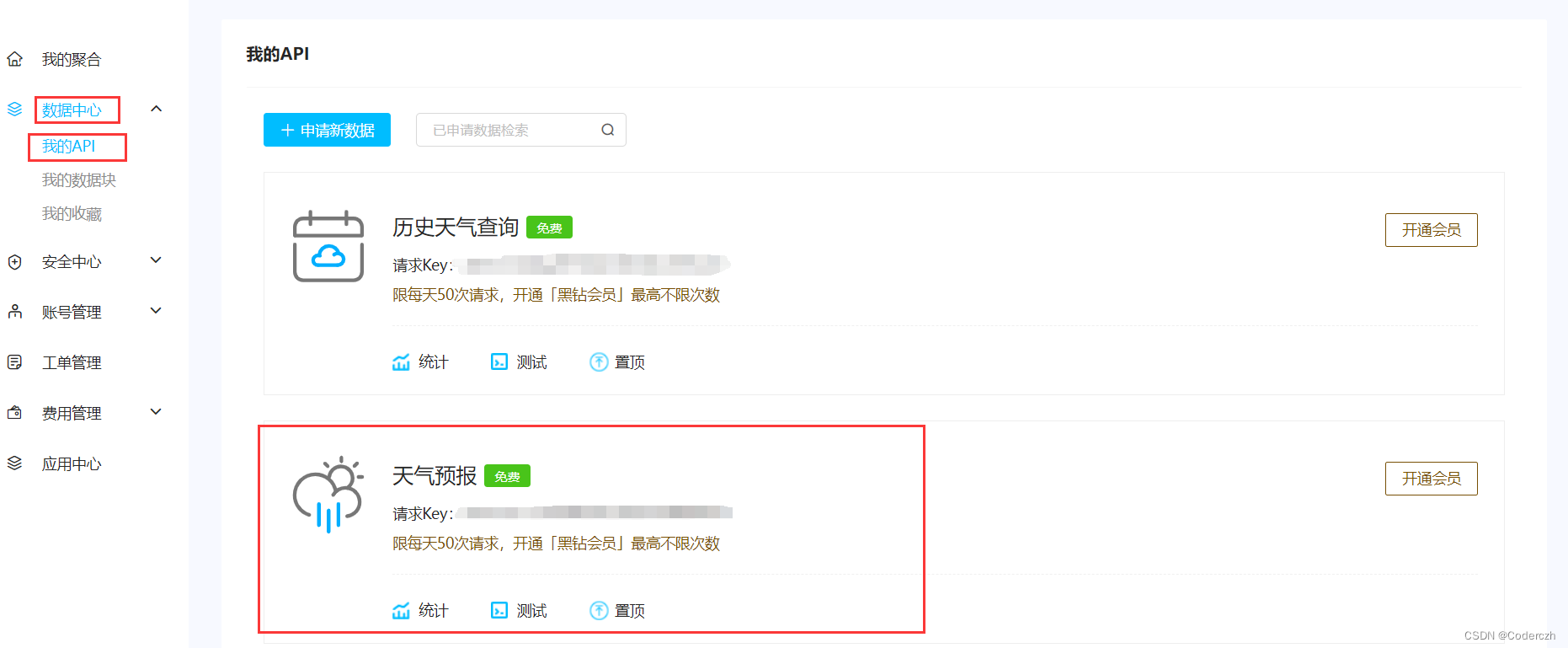Expand the 费用管理 sidebar section

point(156,412)
